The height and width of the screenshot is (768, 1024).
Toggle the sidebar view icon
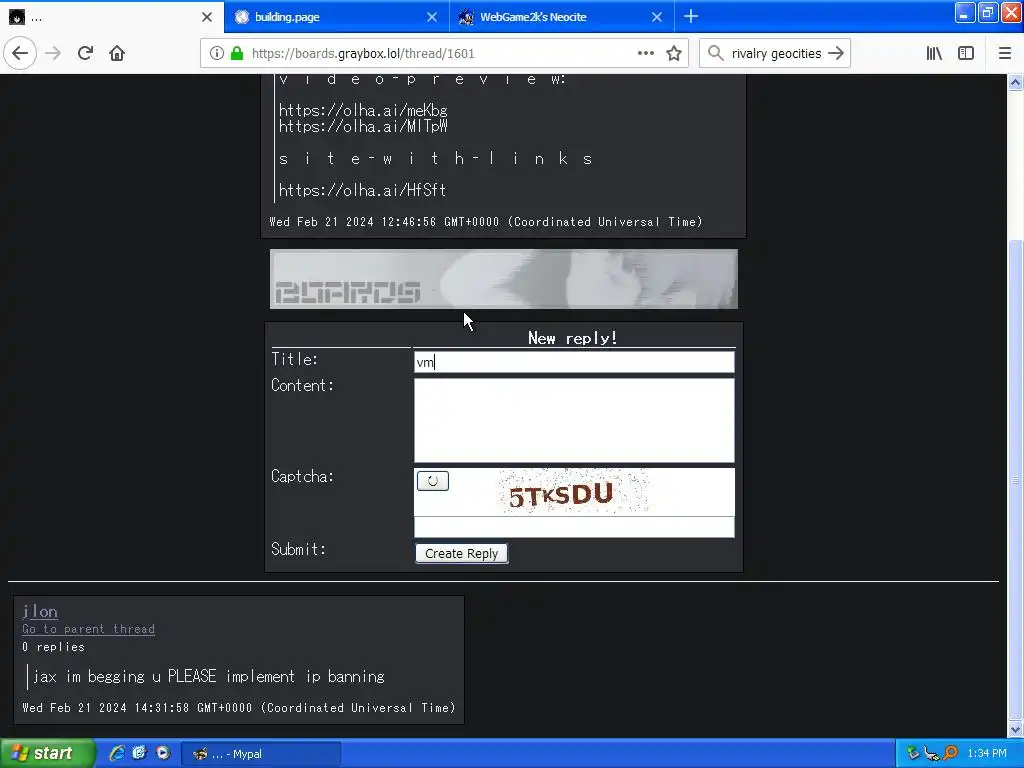point(966,54)
